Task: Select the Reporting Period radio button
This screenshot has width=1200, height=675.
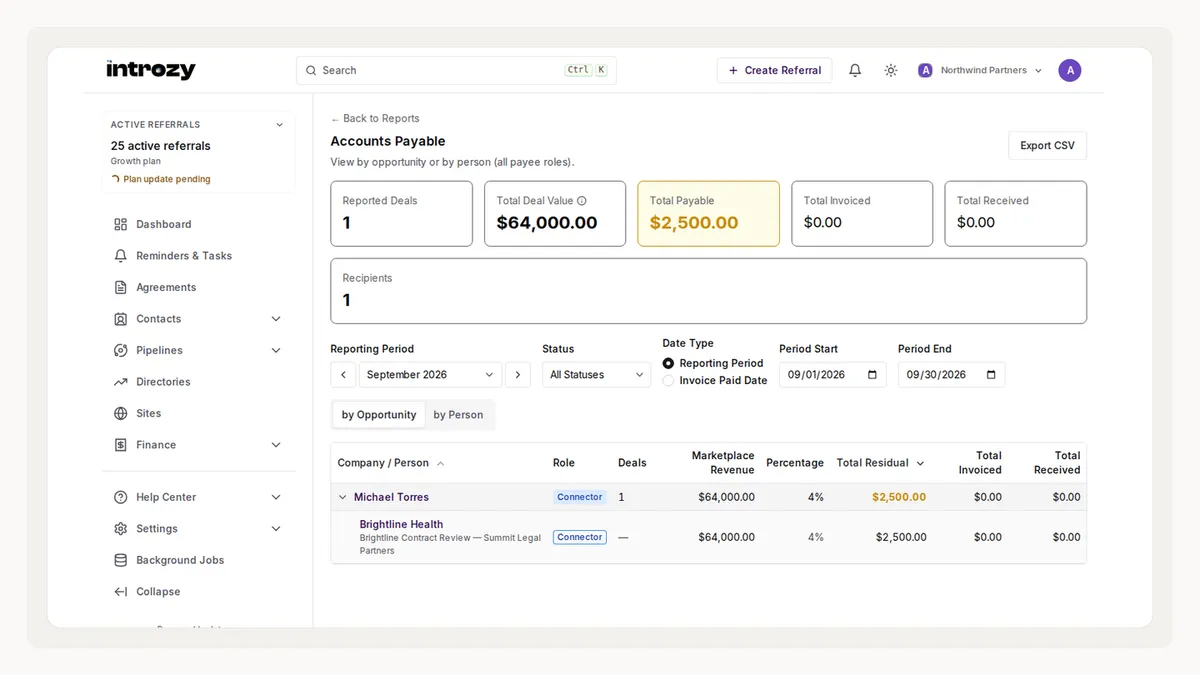Action: (x=668, y=364)
